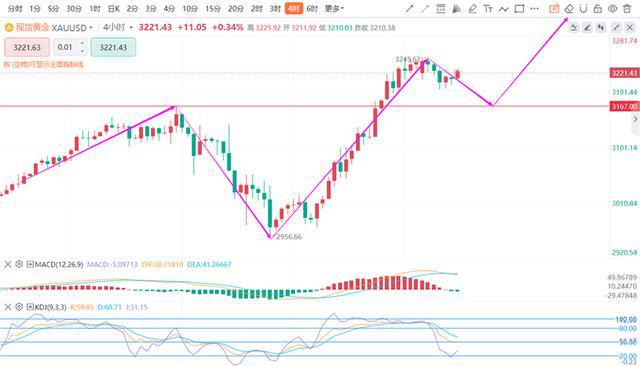This screenshot has height=366, width=640.
Task: Click the indicator settings icon in chart header
Action: point(574,27)
